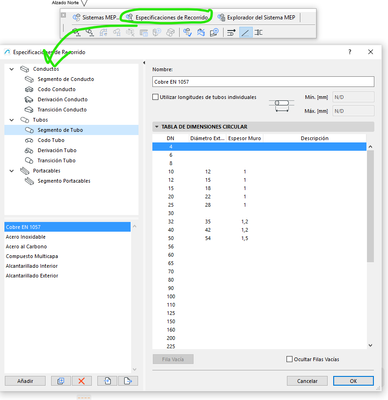Image resolution: width=388 pixels, height=400 pixels.
Task: Select Transición Conducto in tree
Action: (x=62, y=110)
